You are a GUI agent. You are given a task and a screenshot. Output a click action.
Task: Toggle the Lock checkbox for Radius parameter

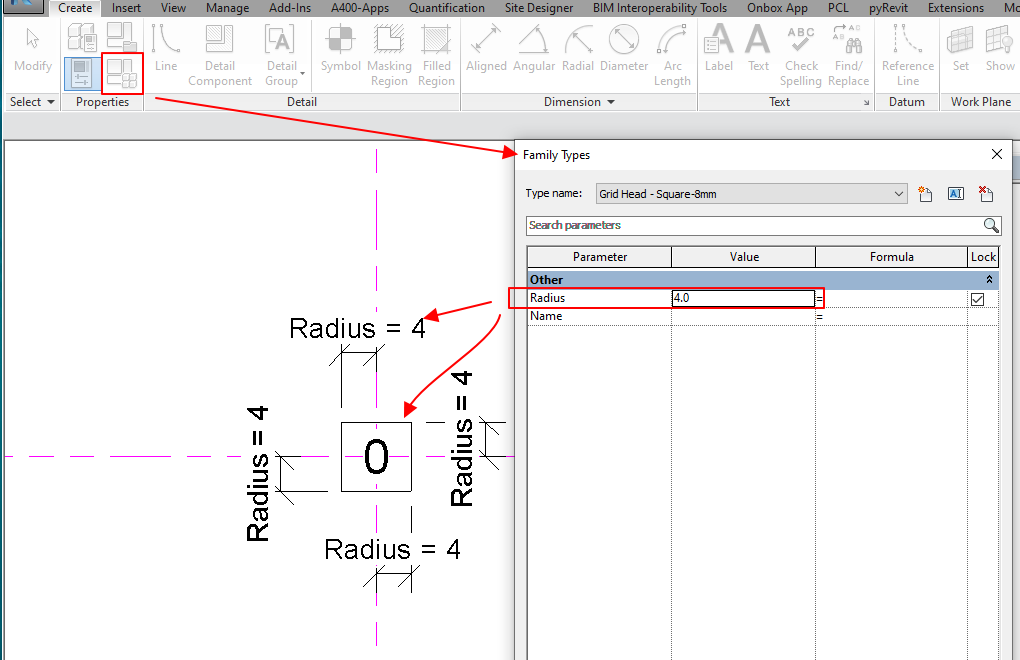pos(977,298)
